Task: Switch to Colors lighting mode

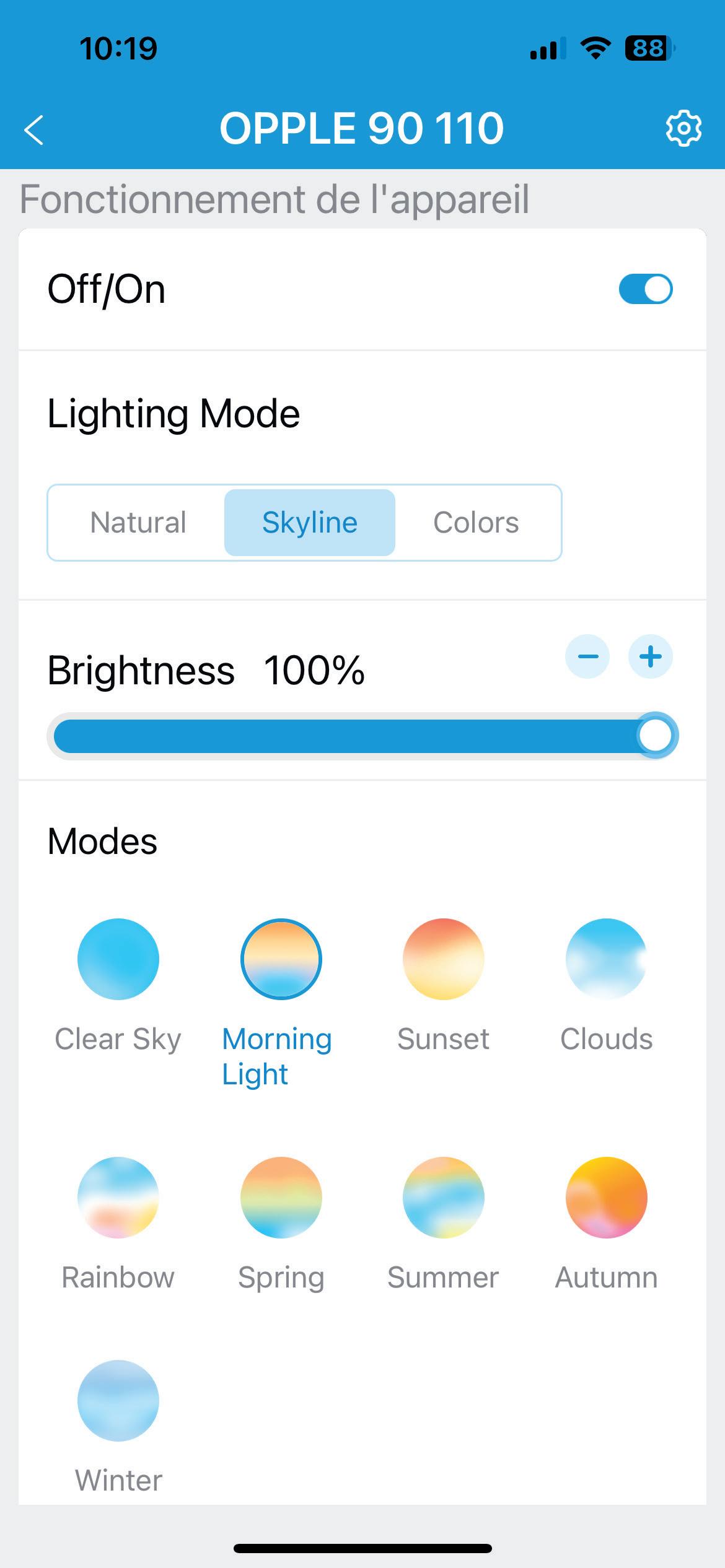Action: coord(476,523)
